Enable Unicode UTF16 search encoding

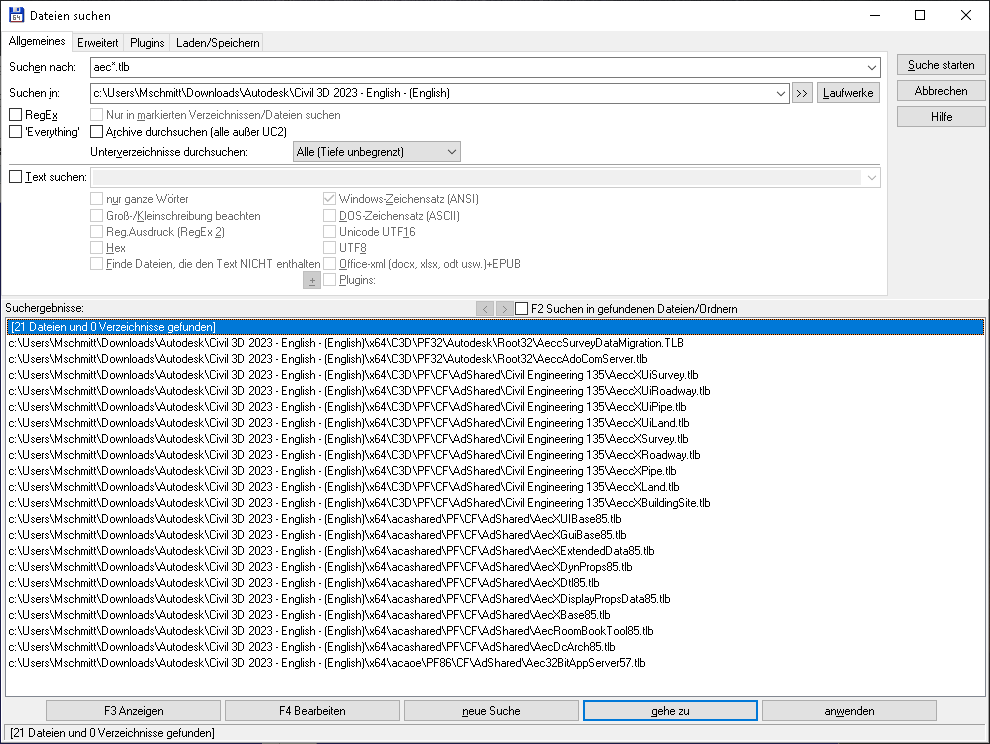[329, 231]
